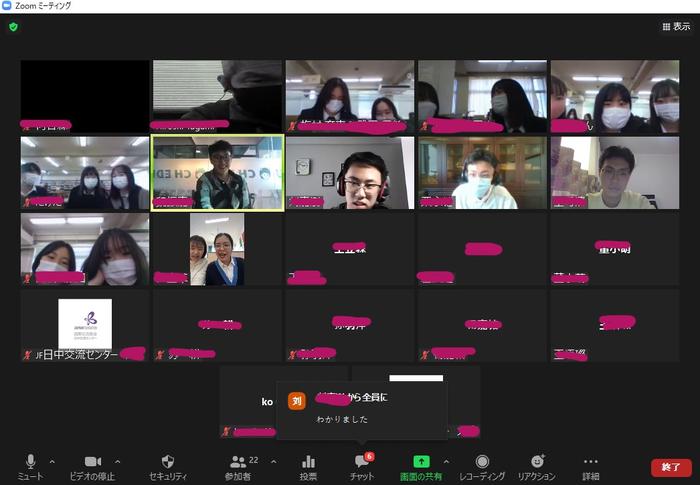
Task: Open the 表示 view layout menu
Action: (x=676, y=27)
